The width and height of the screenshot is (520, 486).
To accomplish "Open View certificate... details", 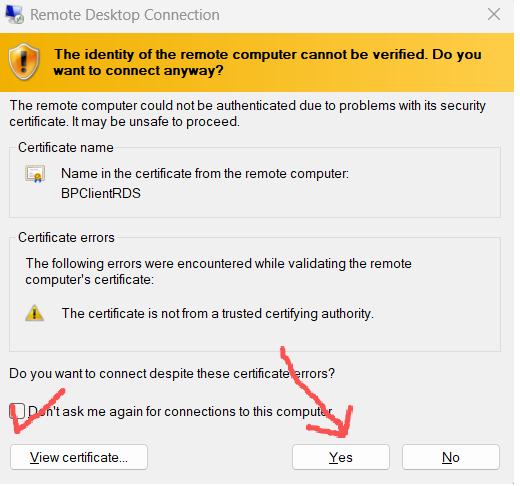I will (x=79, y=457).
